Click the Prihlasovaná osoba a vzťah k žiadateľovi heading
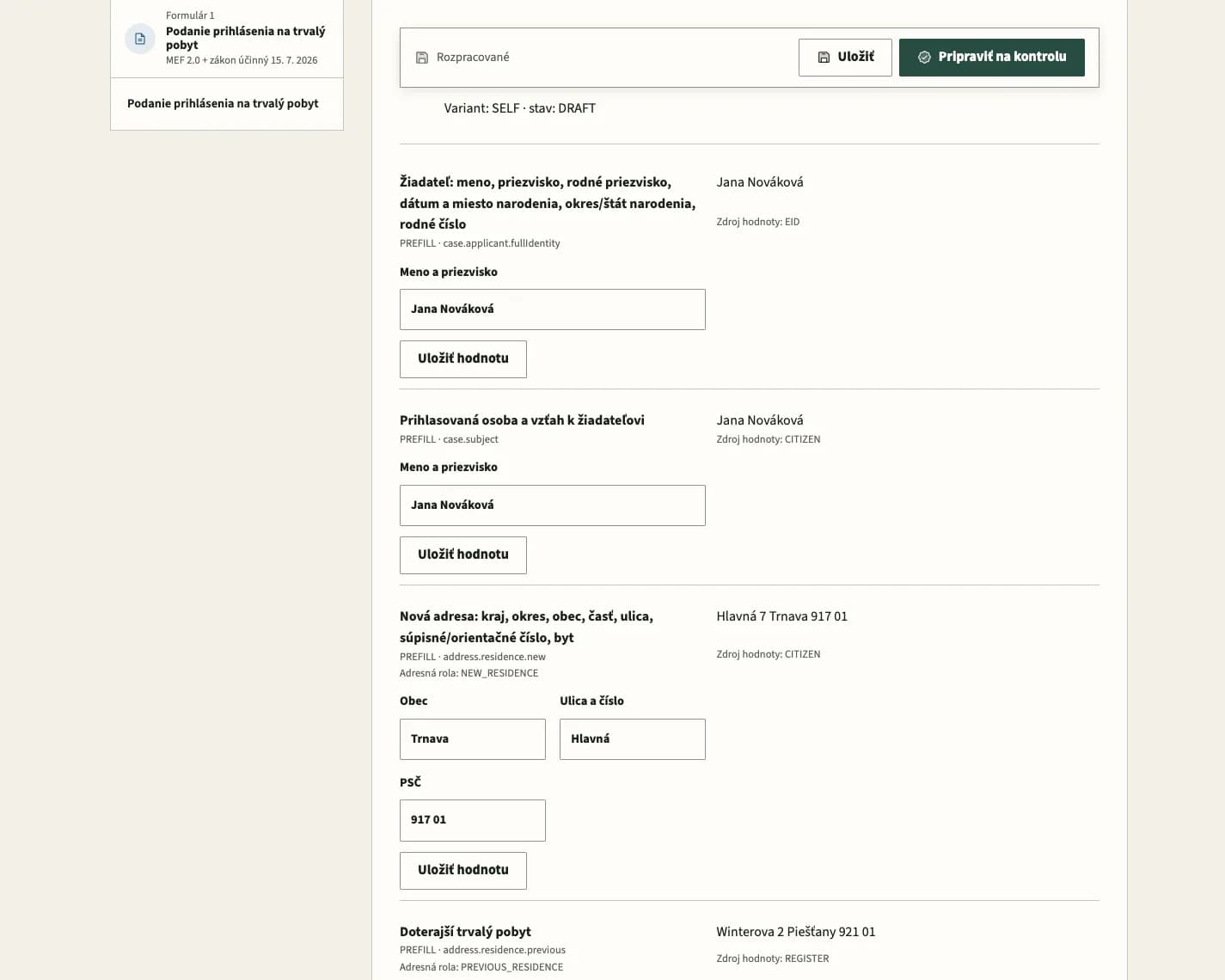The image size is (1225, 980). tap(522, 420)
